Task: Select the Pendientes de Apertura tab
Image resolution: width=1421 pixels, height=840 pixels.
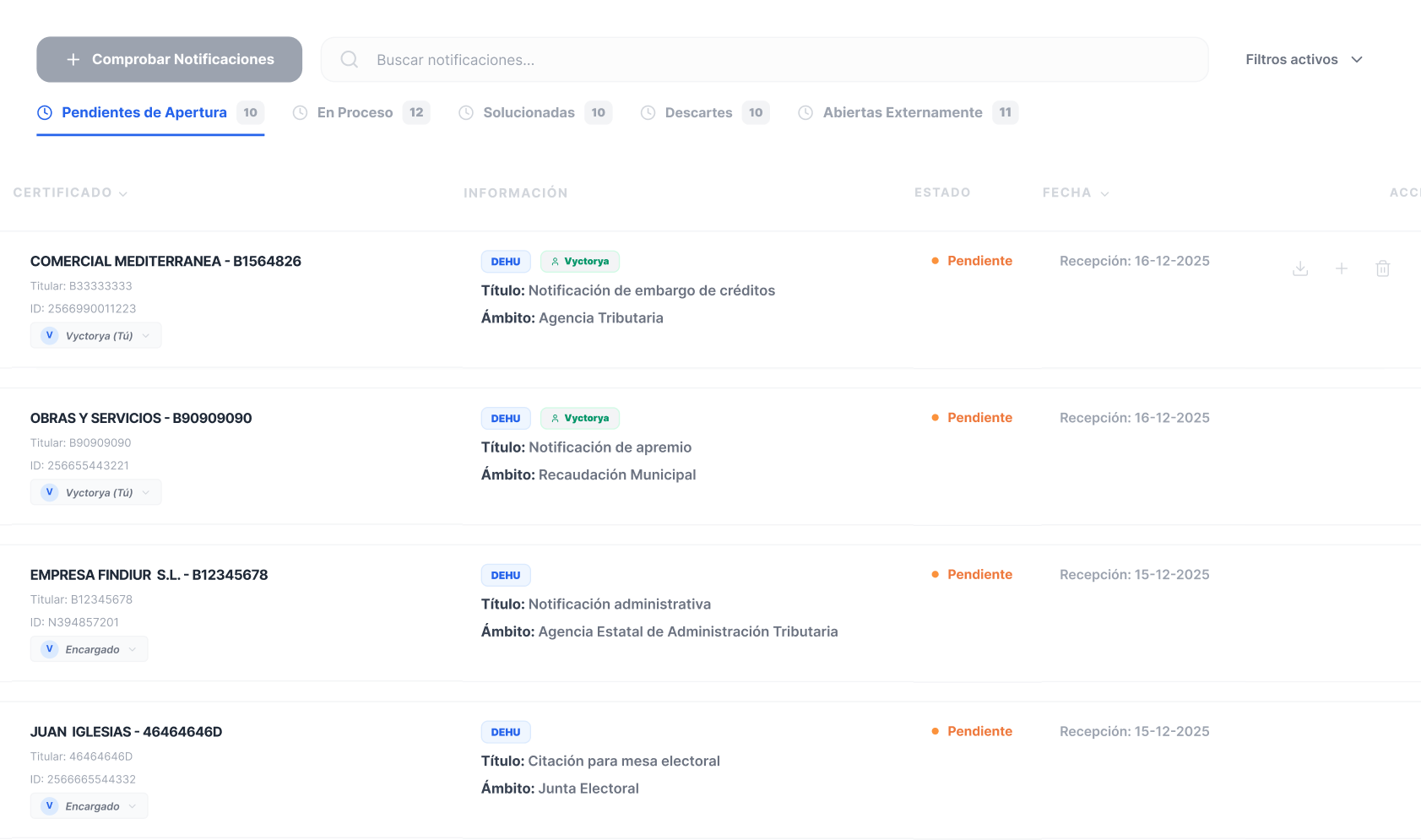Action: pyautogui.click(x=144, y=113)
